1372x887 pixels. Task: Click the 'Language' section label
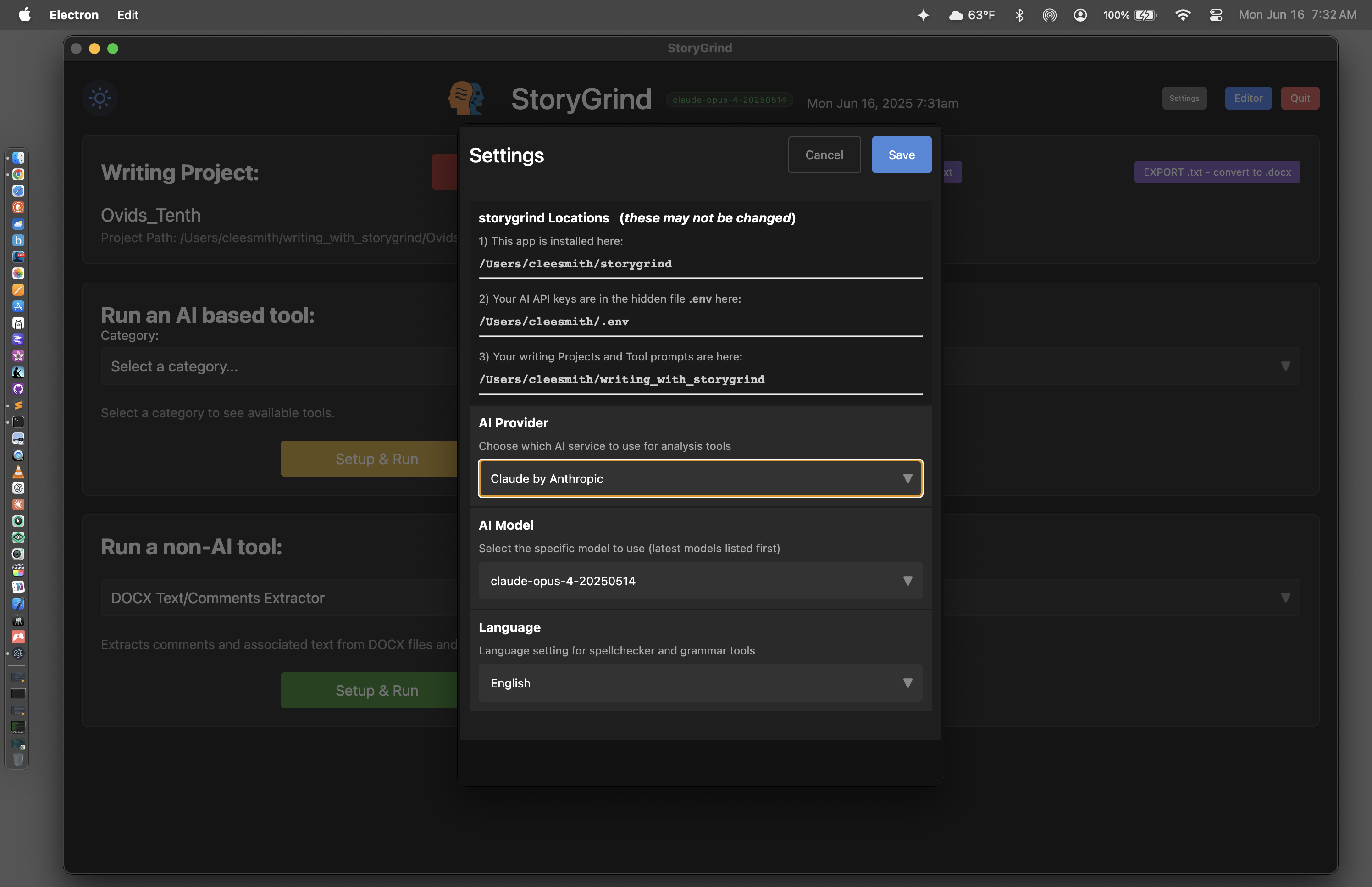coord(509,627)
